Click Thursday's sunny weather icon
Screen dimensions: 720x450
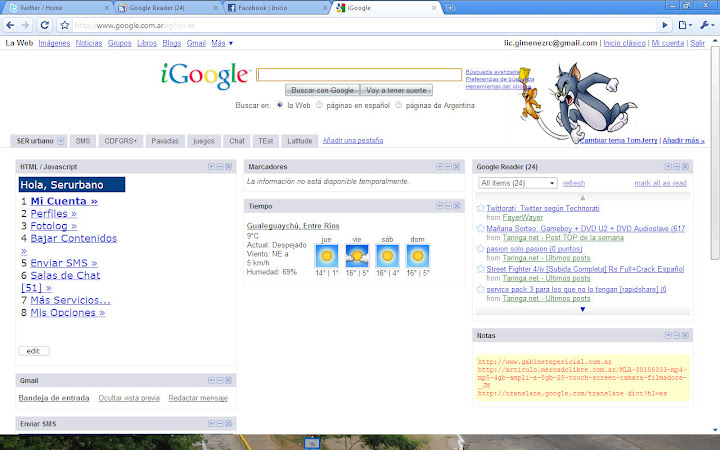(326, 256)
